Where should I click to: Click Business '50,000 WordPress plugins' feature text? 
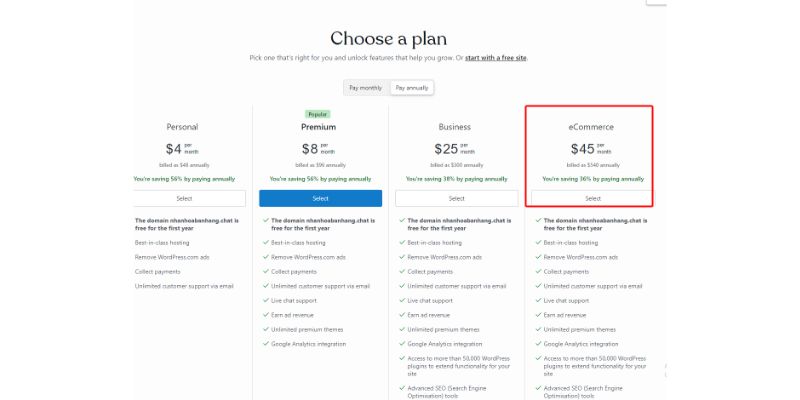[x=459, y=366]
